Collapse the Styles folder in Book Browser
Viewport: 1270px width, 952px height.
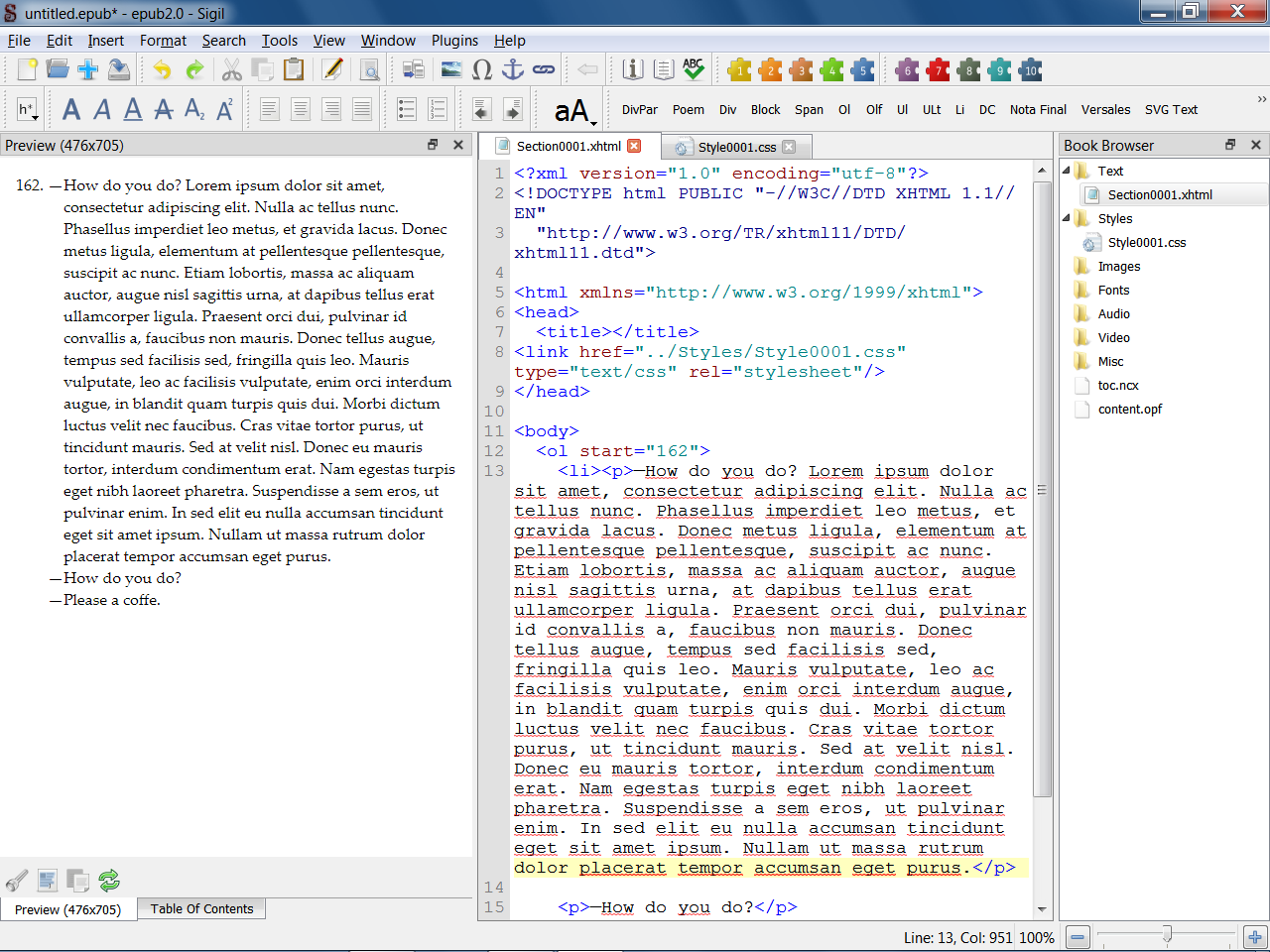(x=1067, y=218)
